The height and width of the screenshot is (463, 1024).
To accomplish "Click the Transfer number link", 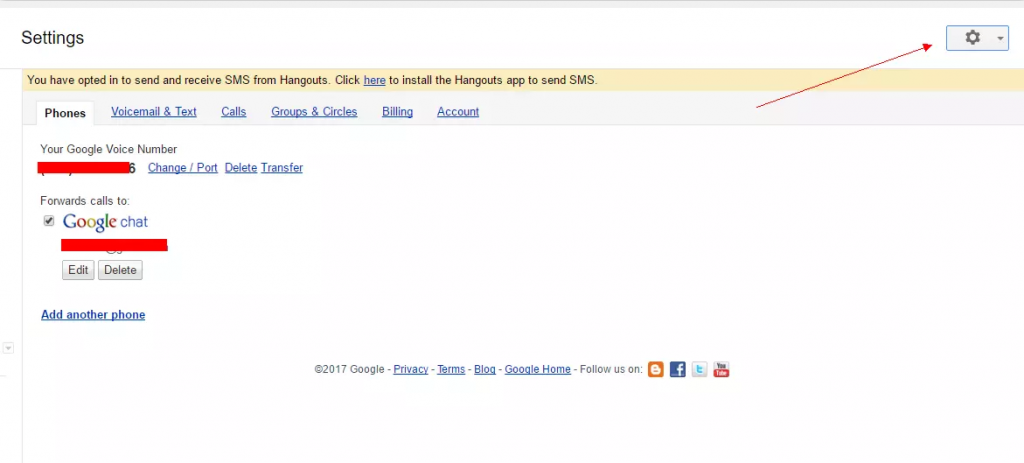I will click(x=281, y=168).
